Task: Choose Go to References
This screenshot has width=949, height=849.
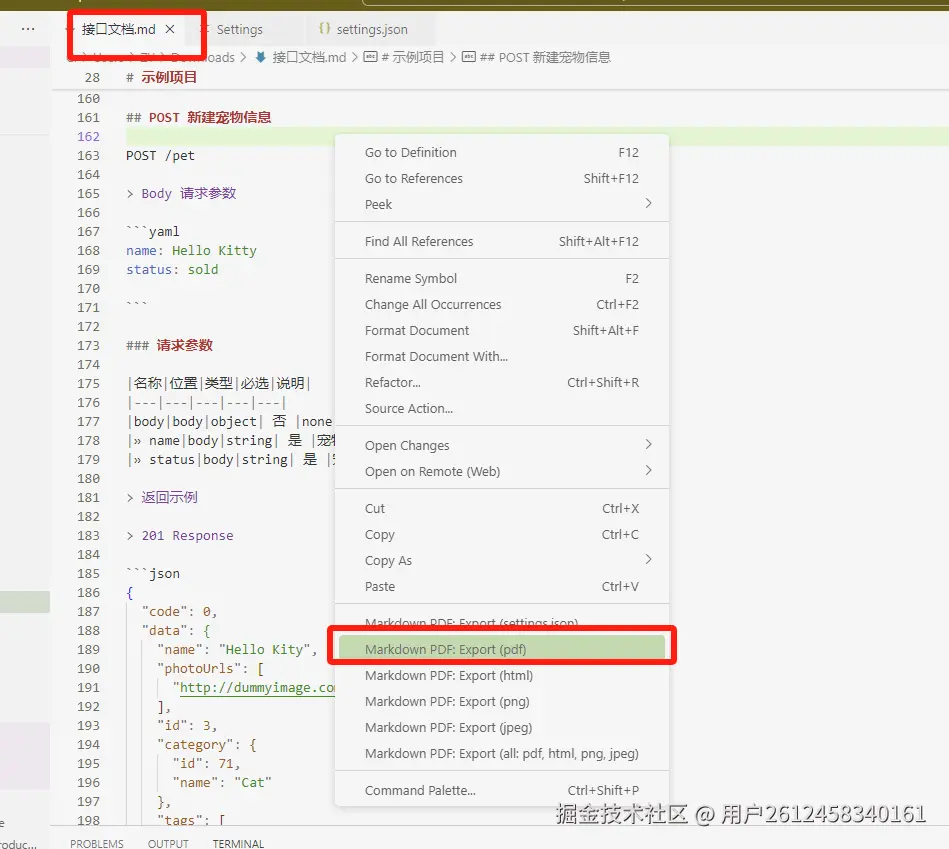Action: [502, 179]
